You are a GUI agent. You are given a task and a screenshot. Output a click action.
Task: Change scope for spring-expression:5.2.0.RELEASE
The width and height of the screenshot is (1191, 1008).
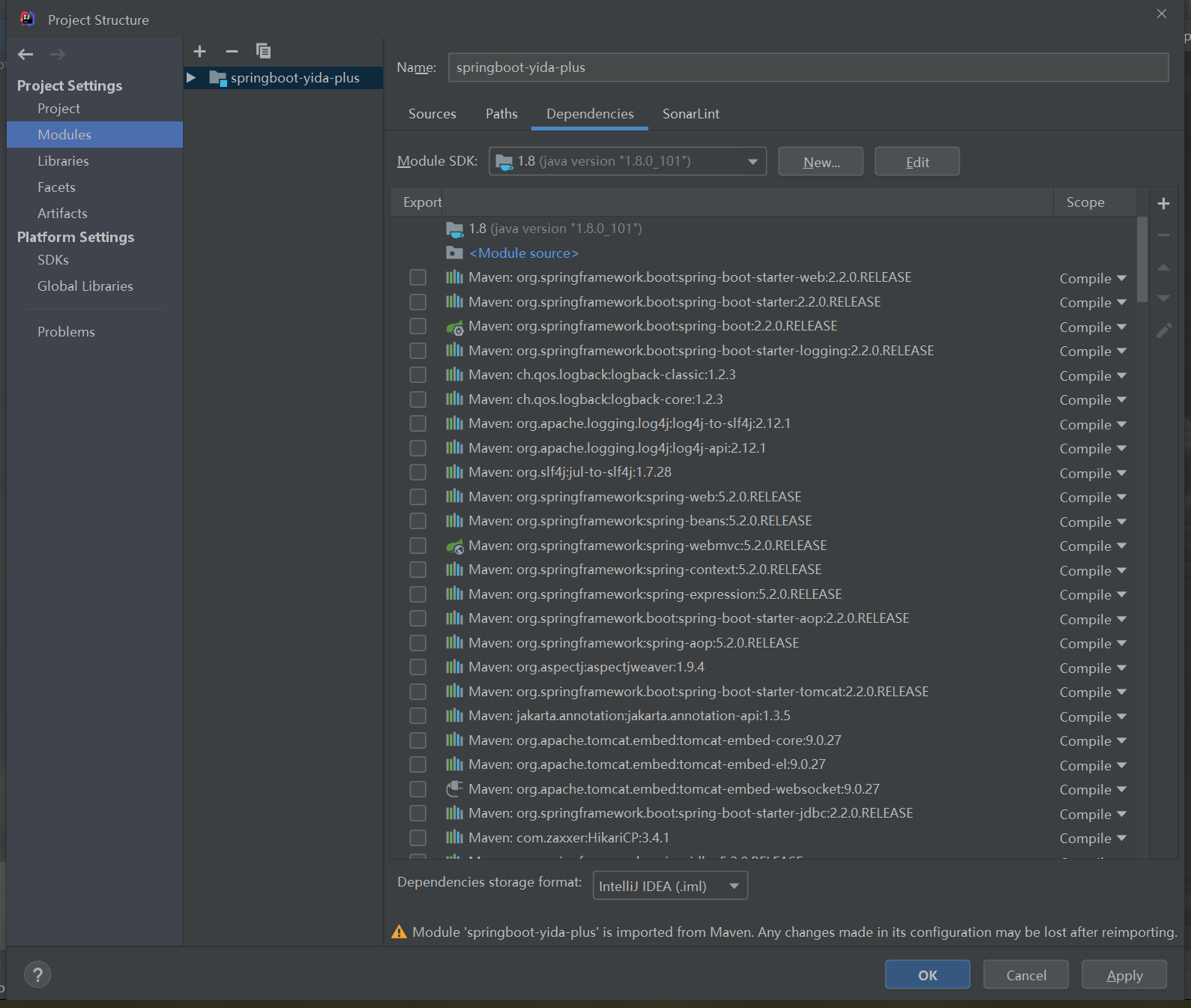1093,594
